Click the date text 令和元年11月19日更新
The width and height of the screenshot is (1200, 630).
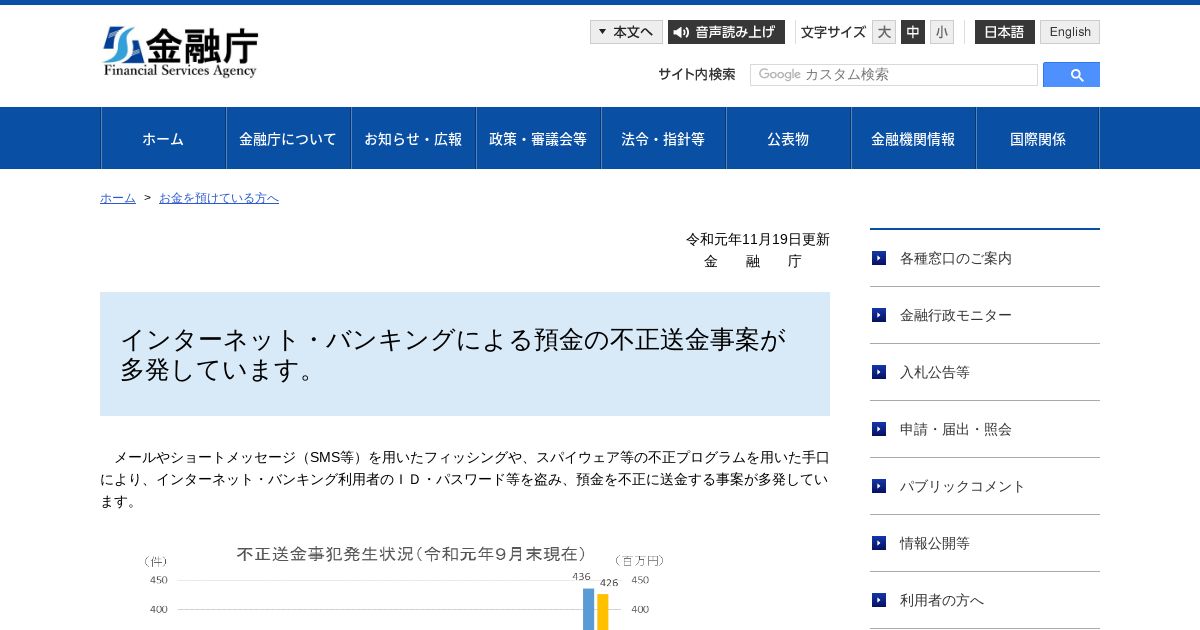coord(758,239)
